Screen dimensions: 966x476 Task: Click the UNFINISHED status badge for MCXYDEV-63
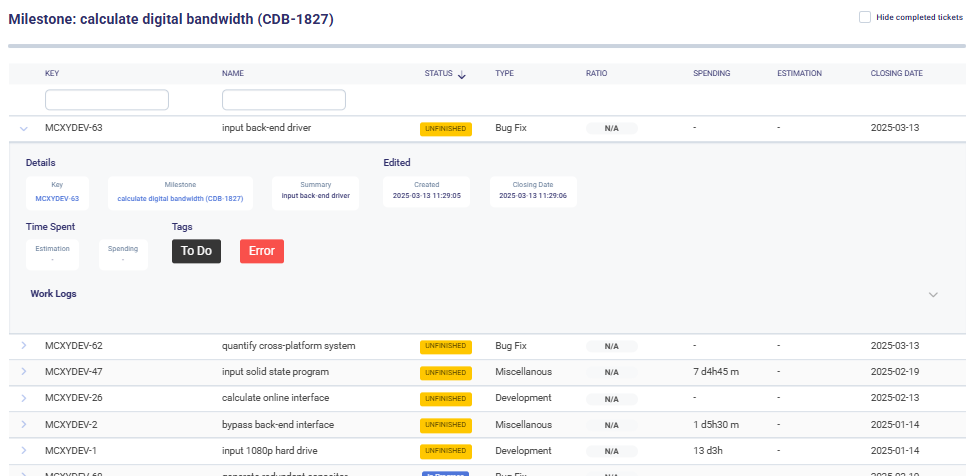point(446,129)
